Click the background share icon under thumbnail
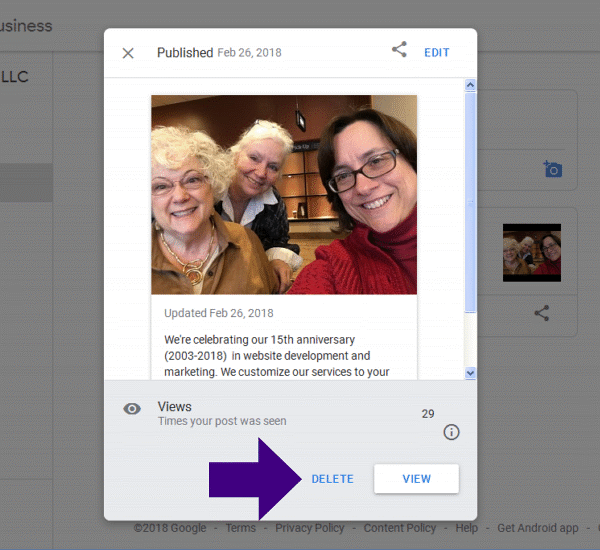The height and width of the screenshot is (550, 600). [x=541, y=313]
